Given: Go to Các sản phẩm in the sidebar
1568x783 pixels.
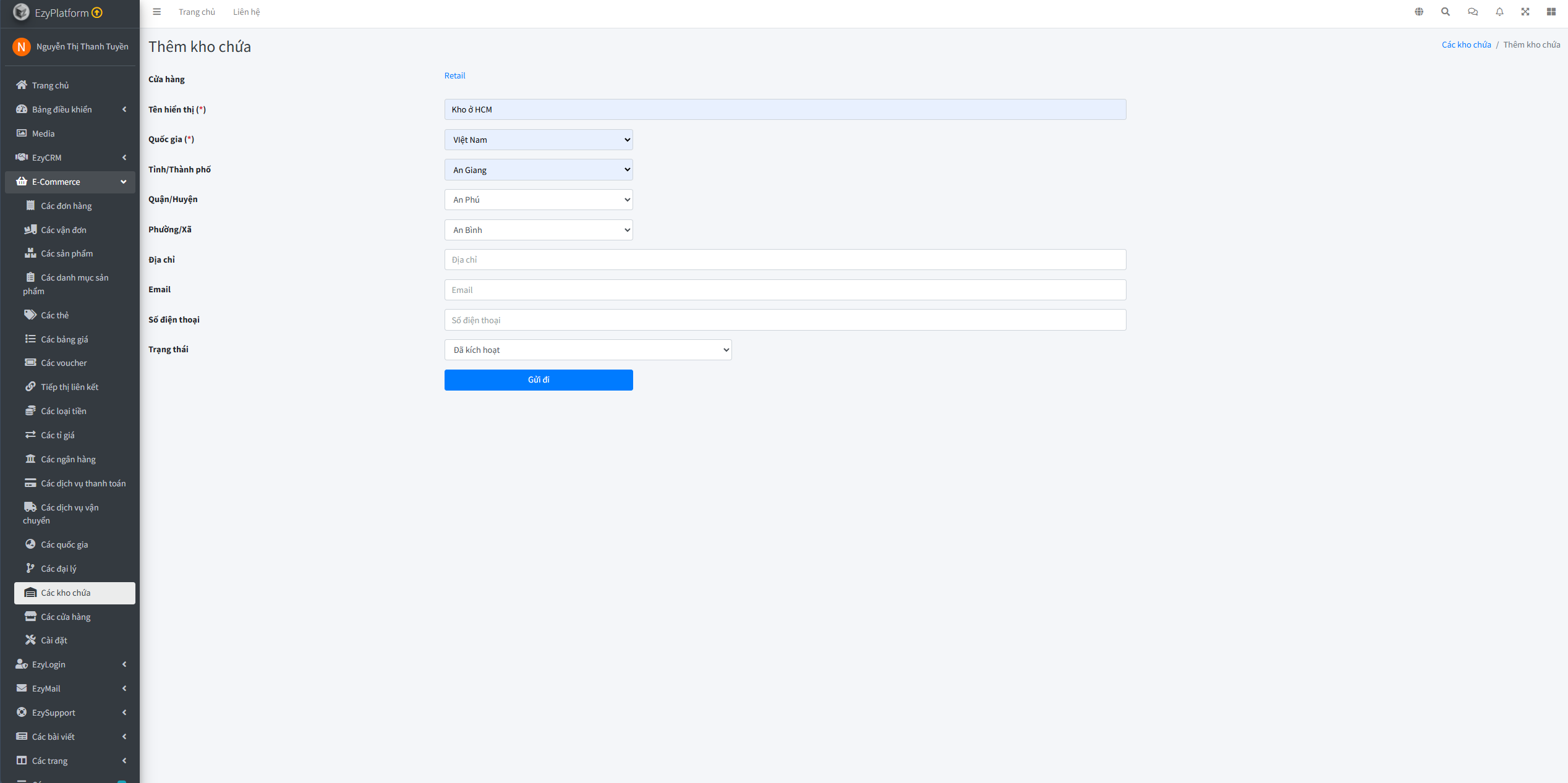Looking at the screenshot, I should [x=67, y=253].
